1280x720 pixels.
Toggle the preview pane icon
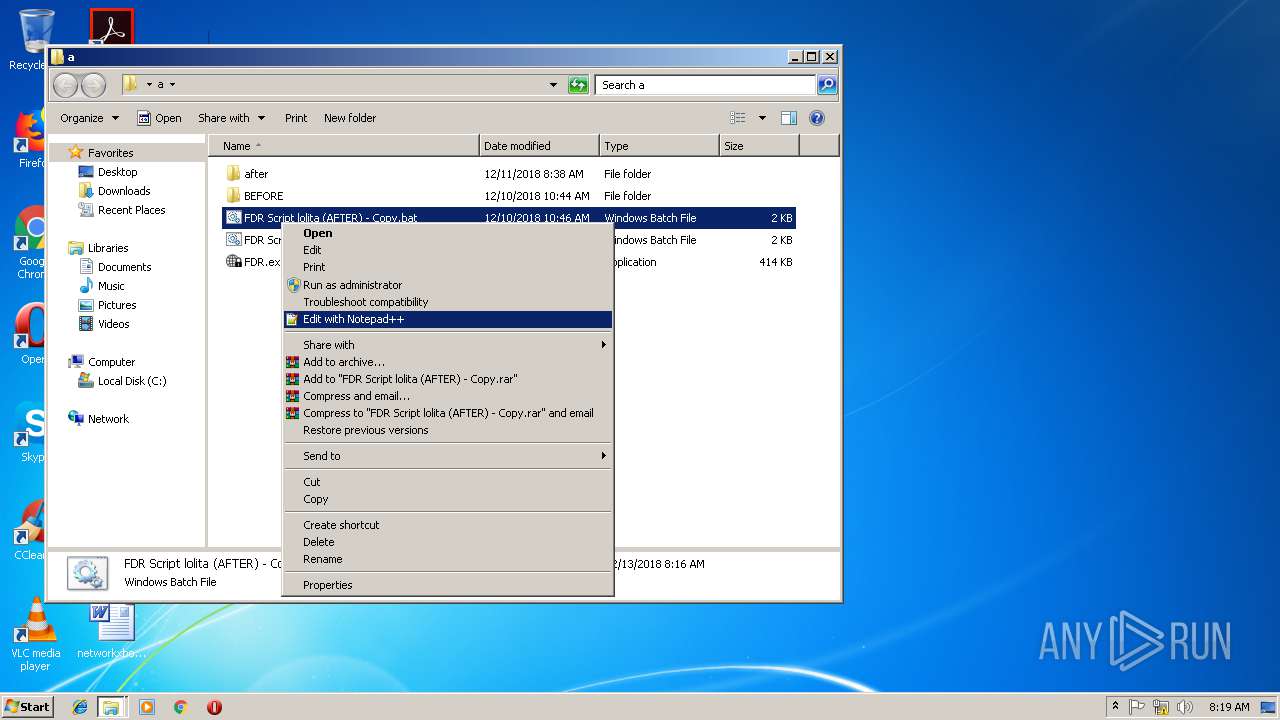[789, 118]
